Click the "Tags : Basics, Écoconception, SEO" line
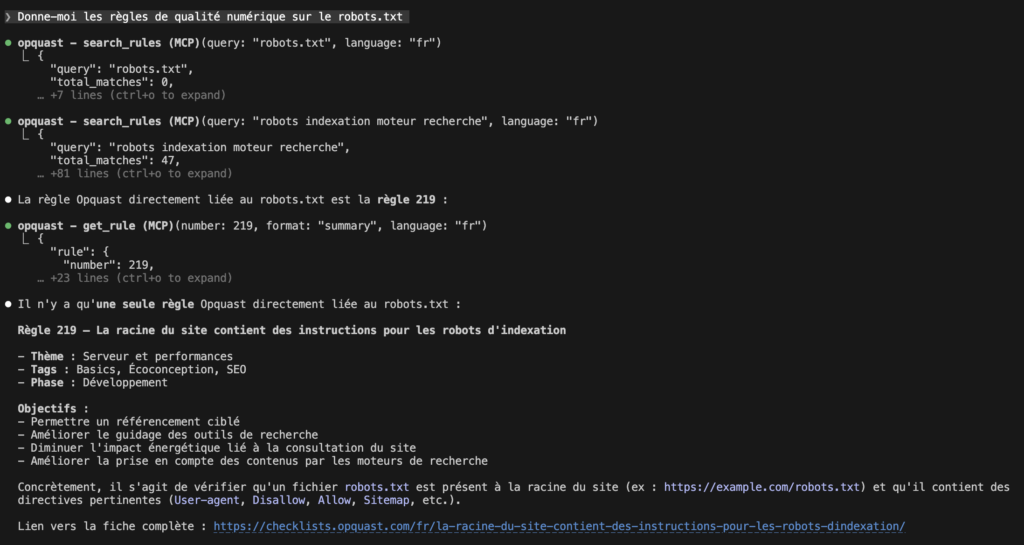This screenshot has height=545, width=1024. pos(131,369)
